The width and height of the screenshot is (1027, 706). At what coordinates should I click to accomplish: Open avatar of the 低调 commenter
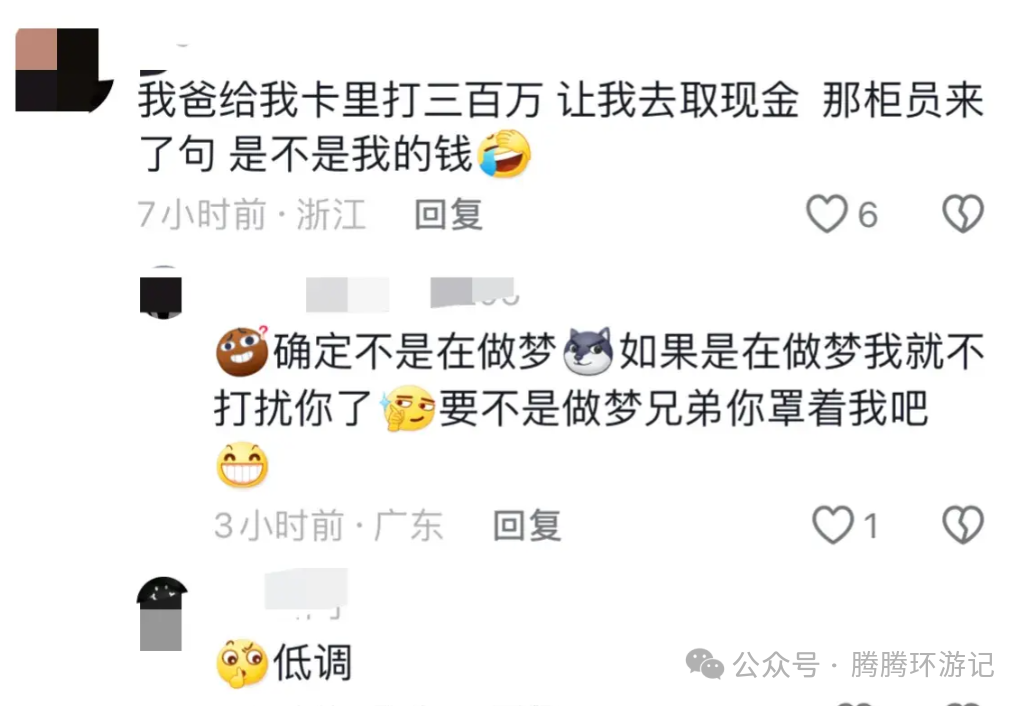pyautogui.click(x=161, y=614)
